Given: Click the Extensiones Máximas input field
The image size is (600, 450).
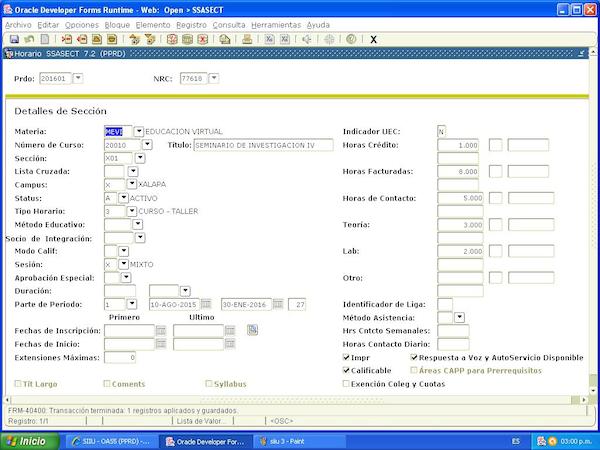Looking at the screenshot, I should (x=119, y=357).
